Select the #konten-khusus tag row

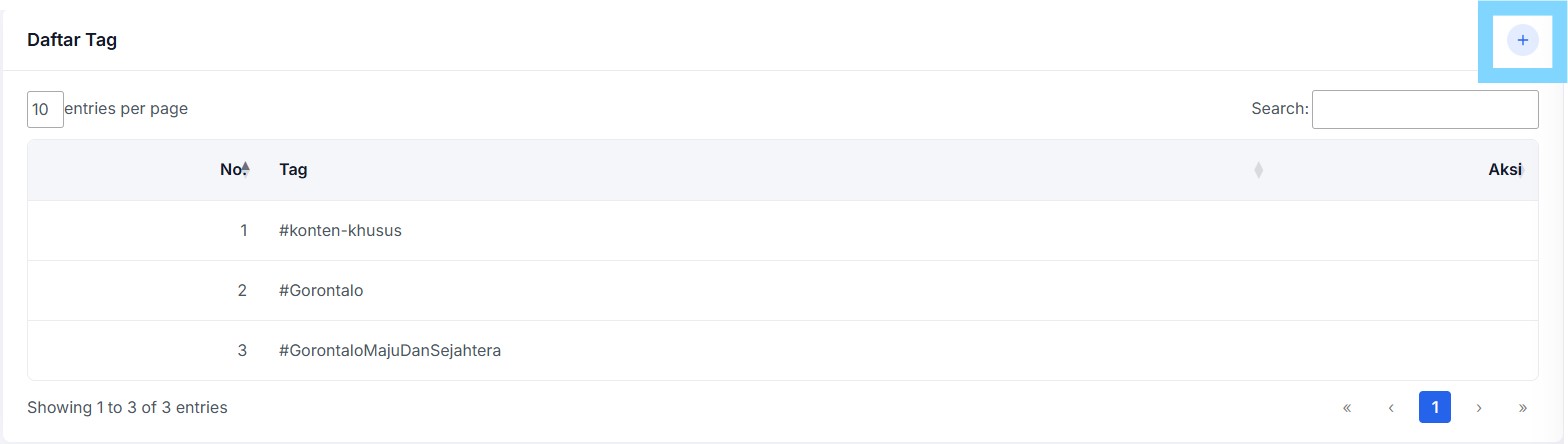(783, 230)
